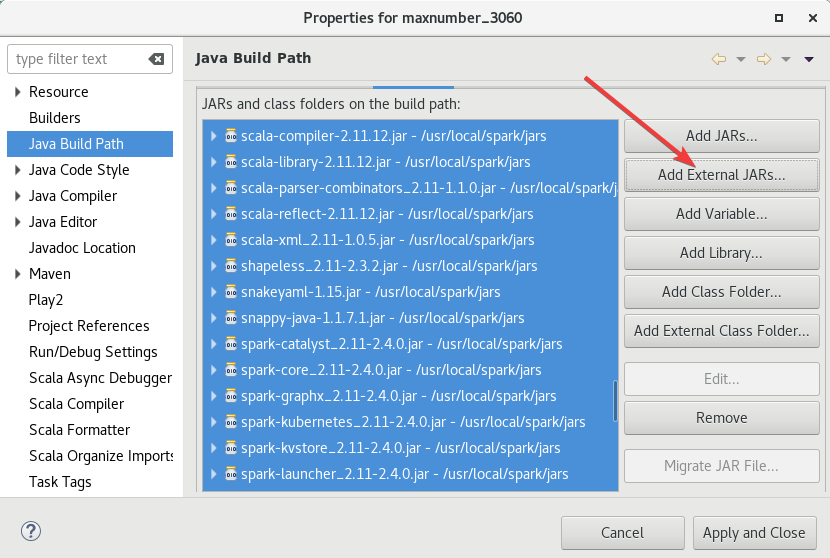
Task: Click Add External Class Folder... button
Action: coord(721,330)
